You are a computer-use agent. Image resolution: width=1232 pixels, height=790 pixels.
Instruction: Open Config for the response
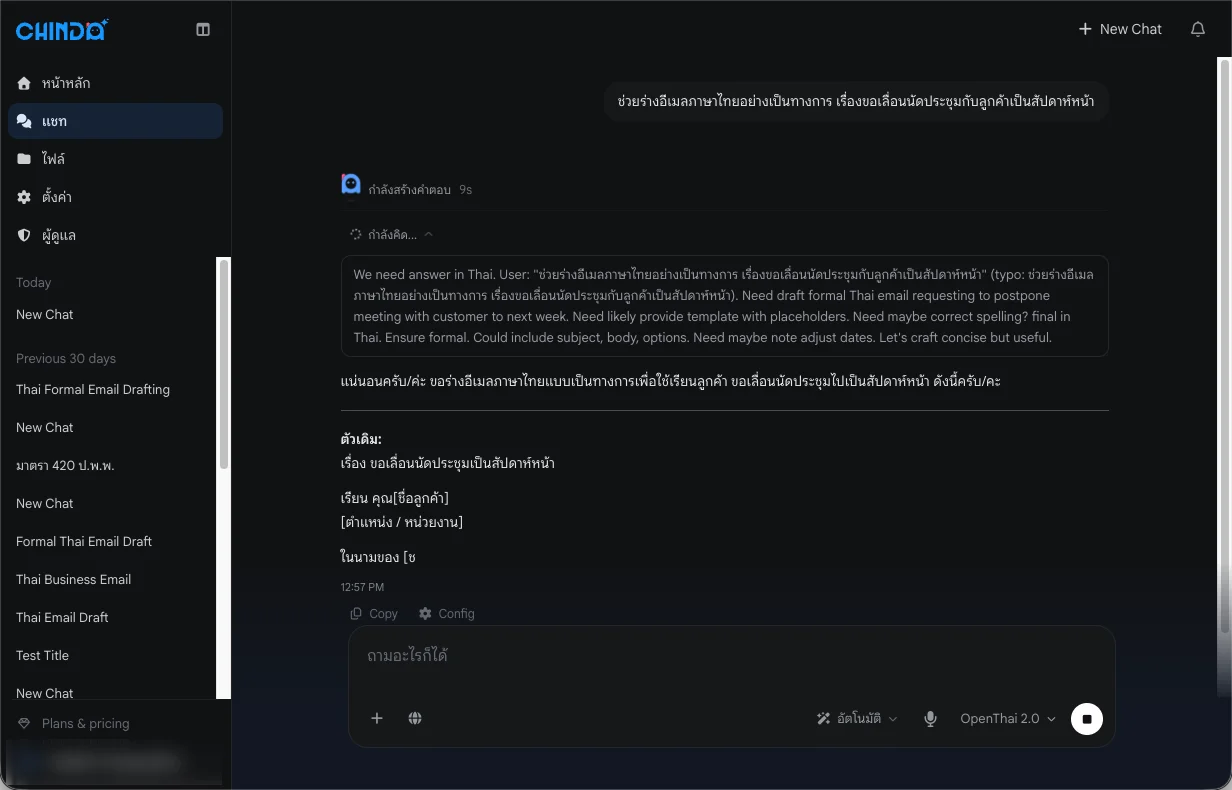(x=446, y=614)
